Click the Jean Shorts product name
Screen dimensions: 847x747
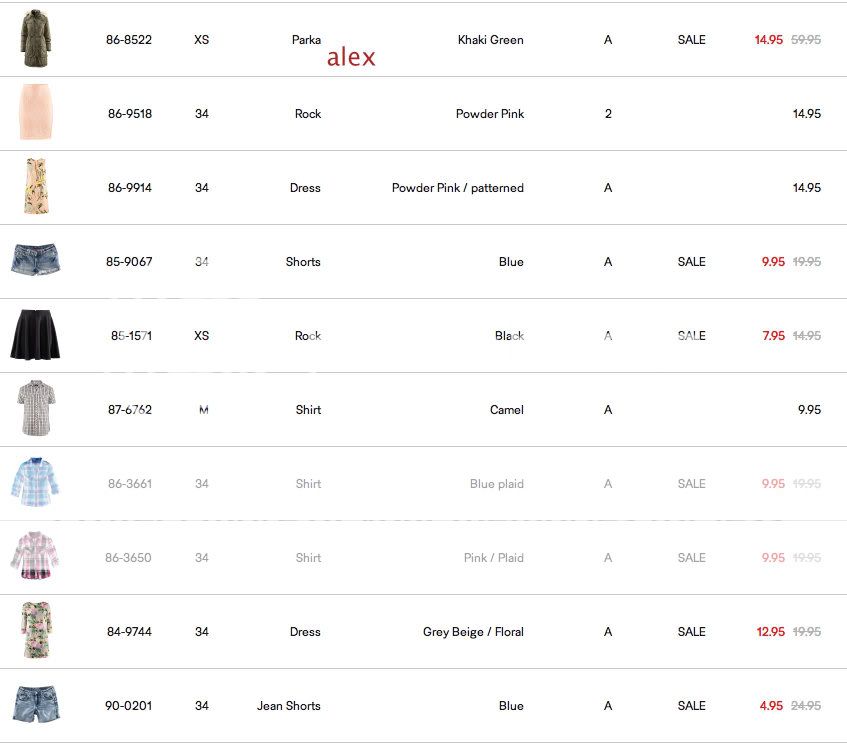288,706
